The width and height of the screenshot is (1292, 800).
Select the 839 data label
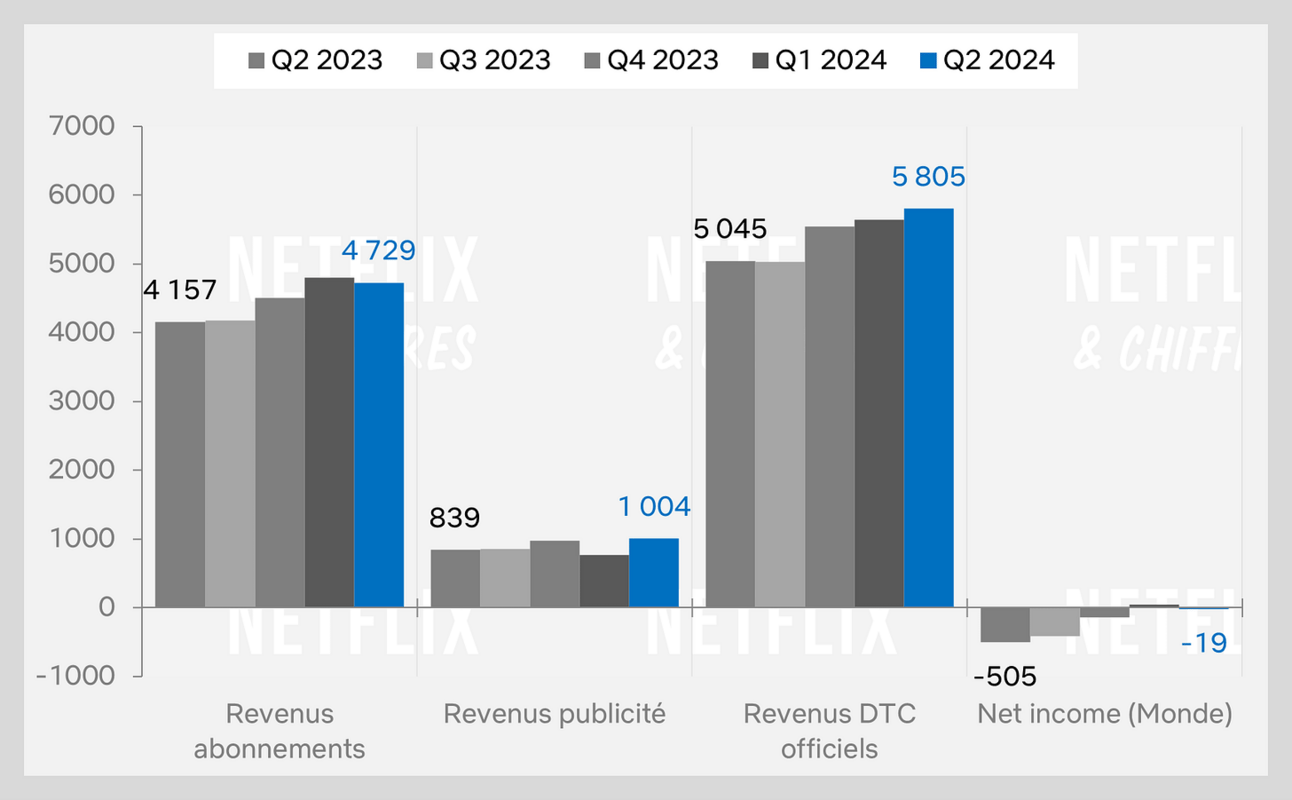tap(455, 518)
